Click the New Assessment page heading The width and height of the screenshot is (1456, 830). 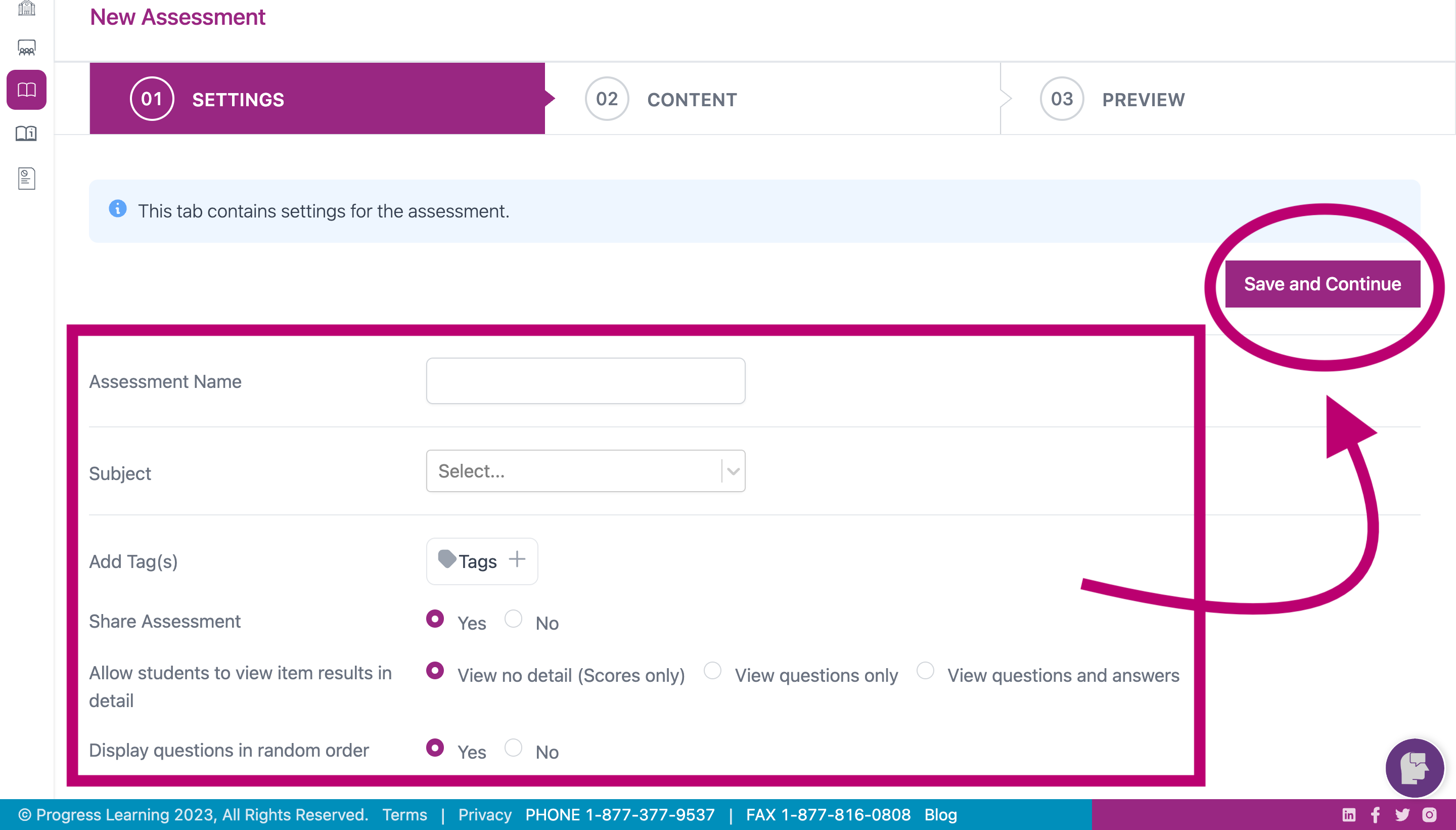pos(178,17)
